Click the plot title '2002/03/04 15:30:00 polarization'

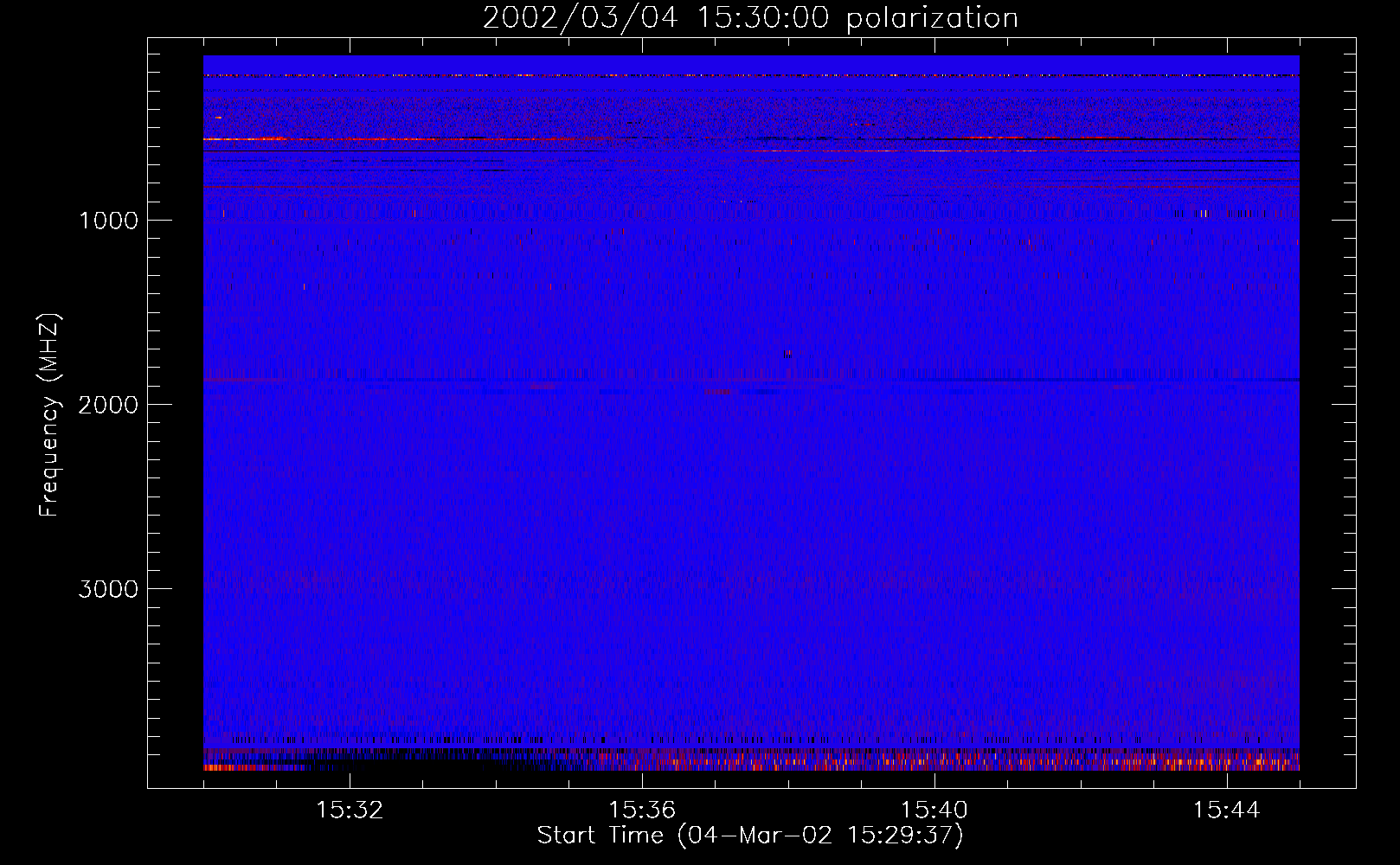(750, 18)
